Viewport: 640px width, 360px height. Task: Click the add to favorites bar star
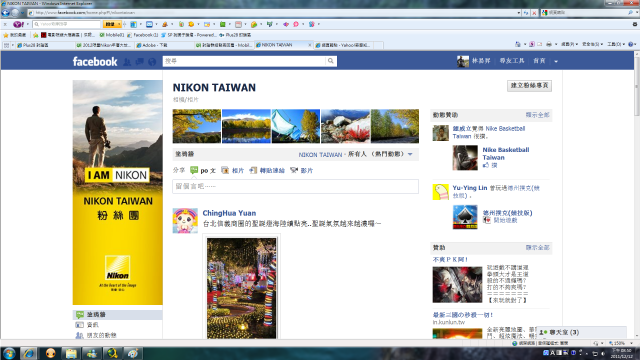[36, 35]
